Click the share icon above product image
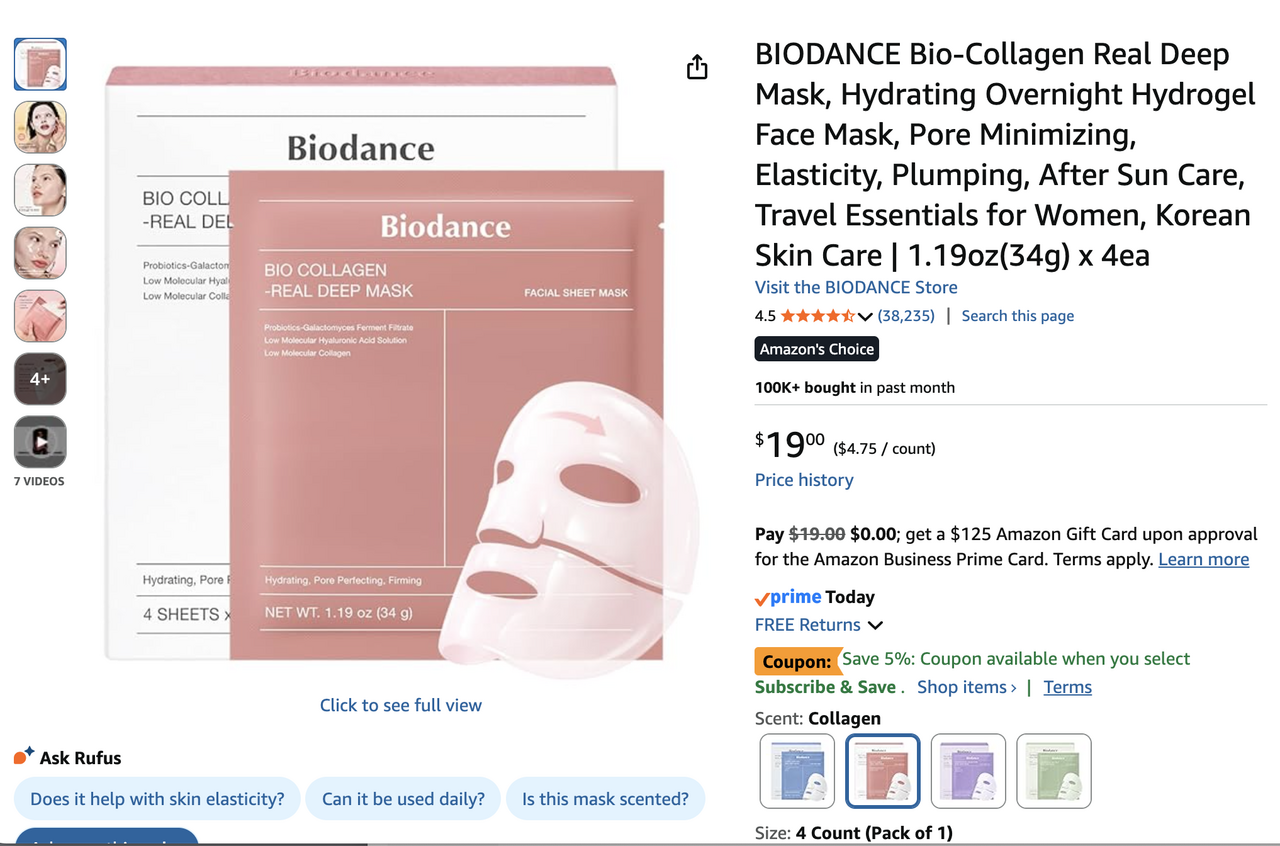1280x846 pixels. (x=697, y=67)
